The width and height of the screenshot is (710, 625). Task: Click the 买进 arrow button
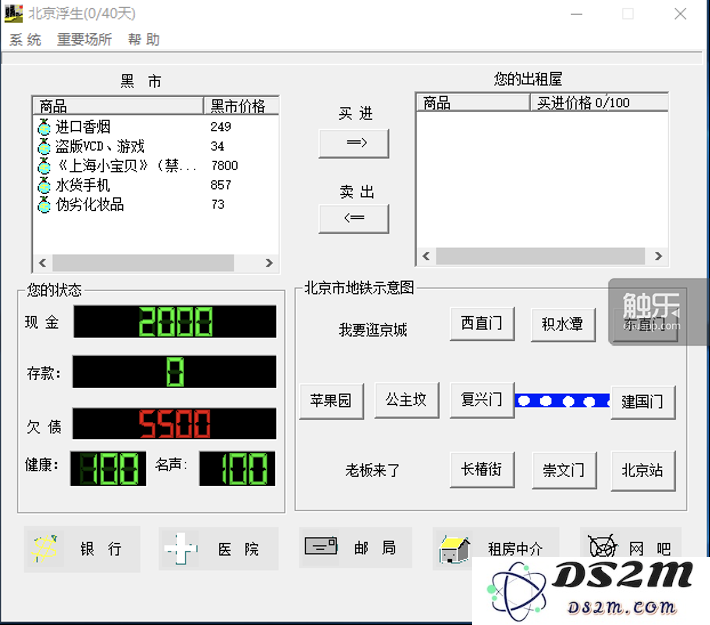354,144
